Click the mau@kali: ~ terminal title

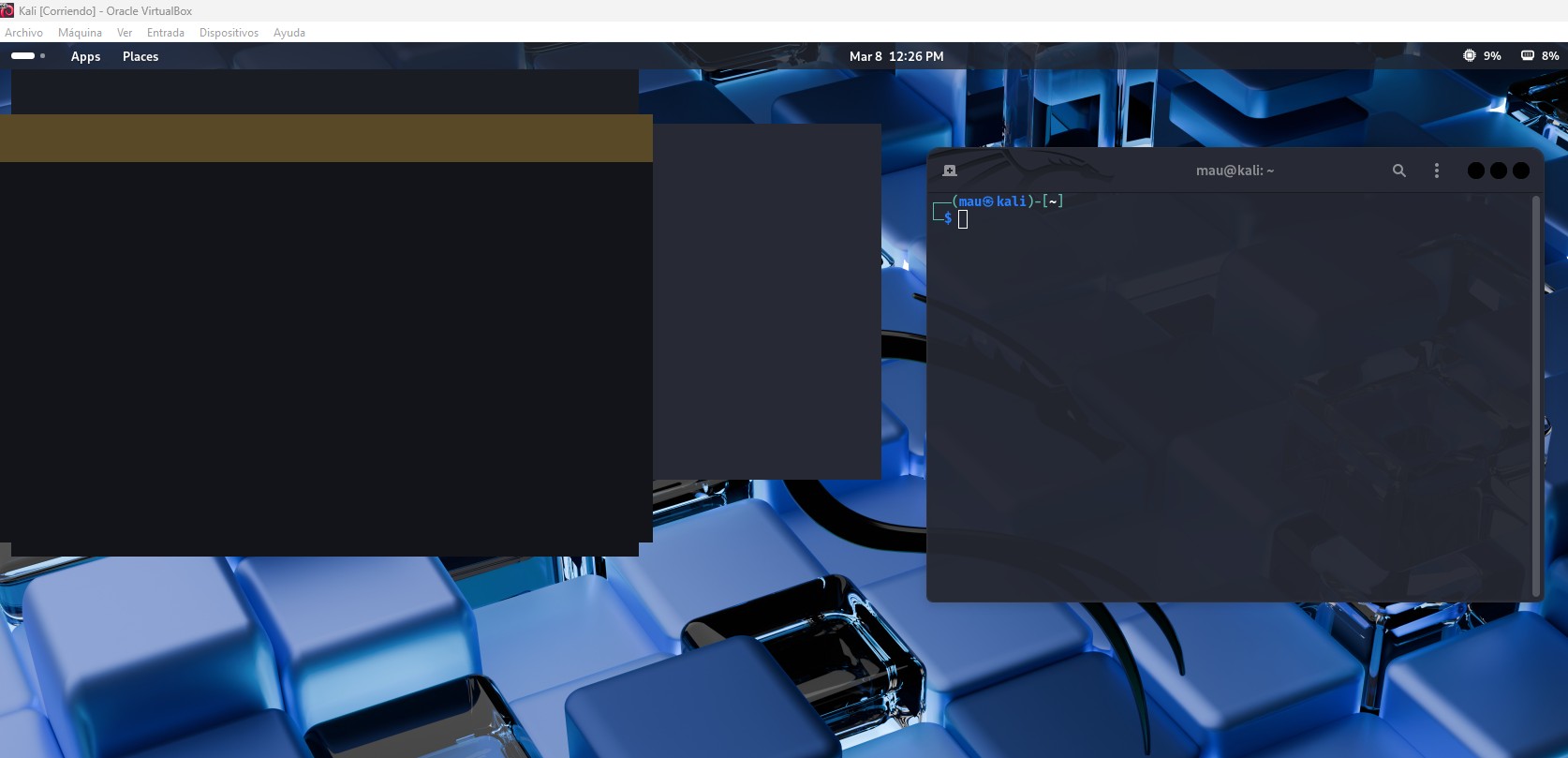1235,171
